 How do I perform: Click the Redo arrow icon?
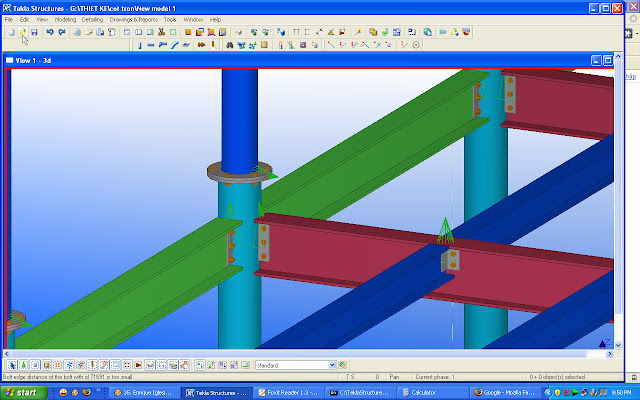(x=62, y=32)
